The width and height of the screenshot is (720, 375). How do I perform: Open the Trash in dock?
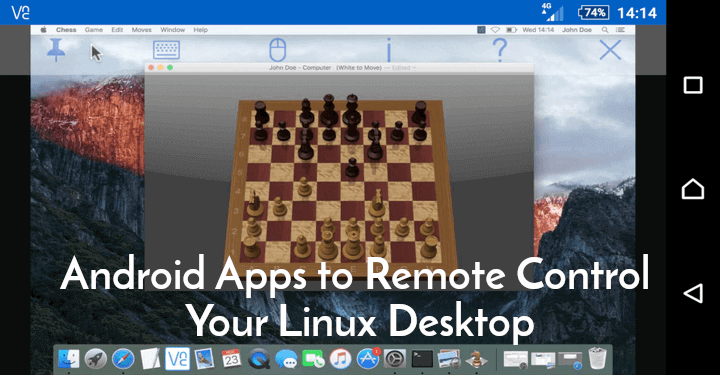(x=597, y=359)
